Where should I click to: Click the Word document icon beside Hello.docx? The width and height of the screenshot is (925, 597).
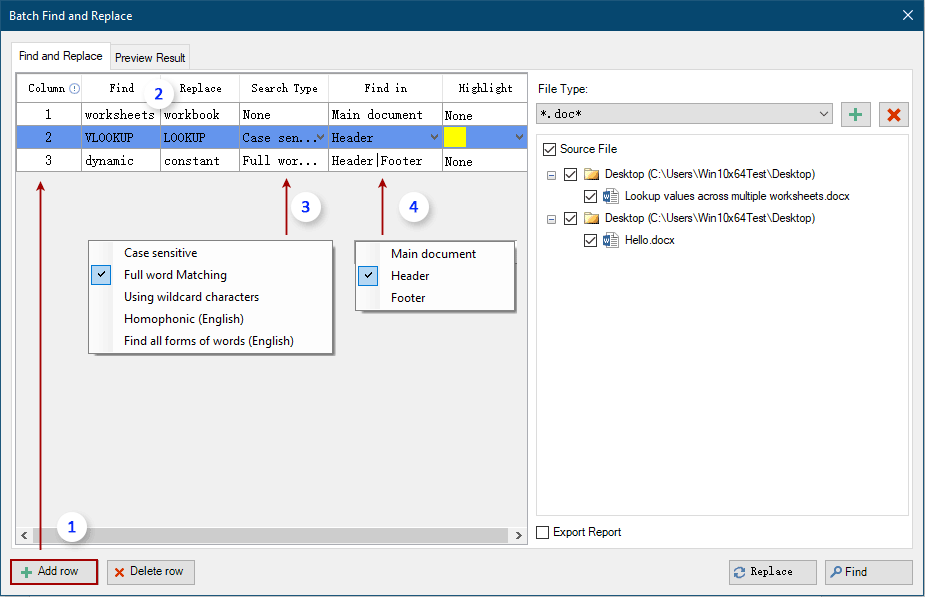(610, 240)
